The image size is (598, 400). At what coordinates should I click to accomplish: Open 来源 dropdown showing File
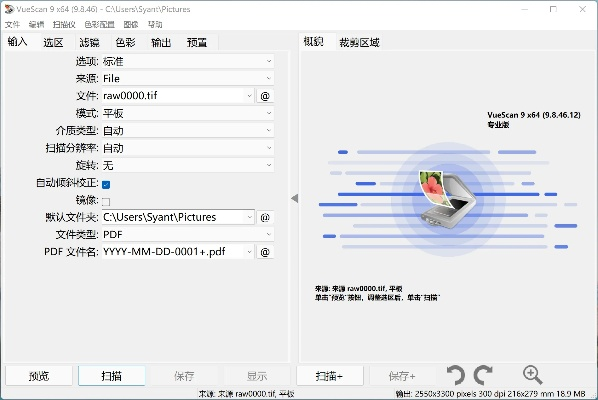188,79
